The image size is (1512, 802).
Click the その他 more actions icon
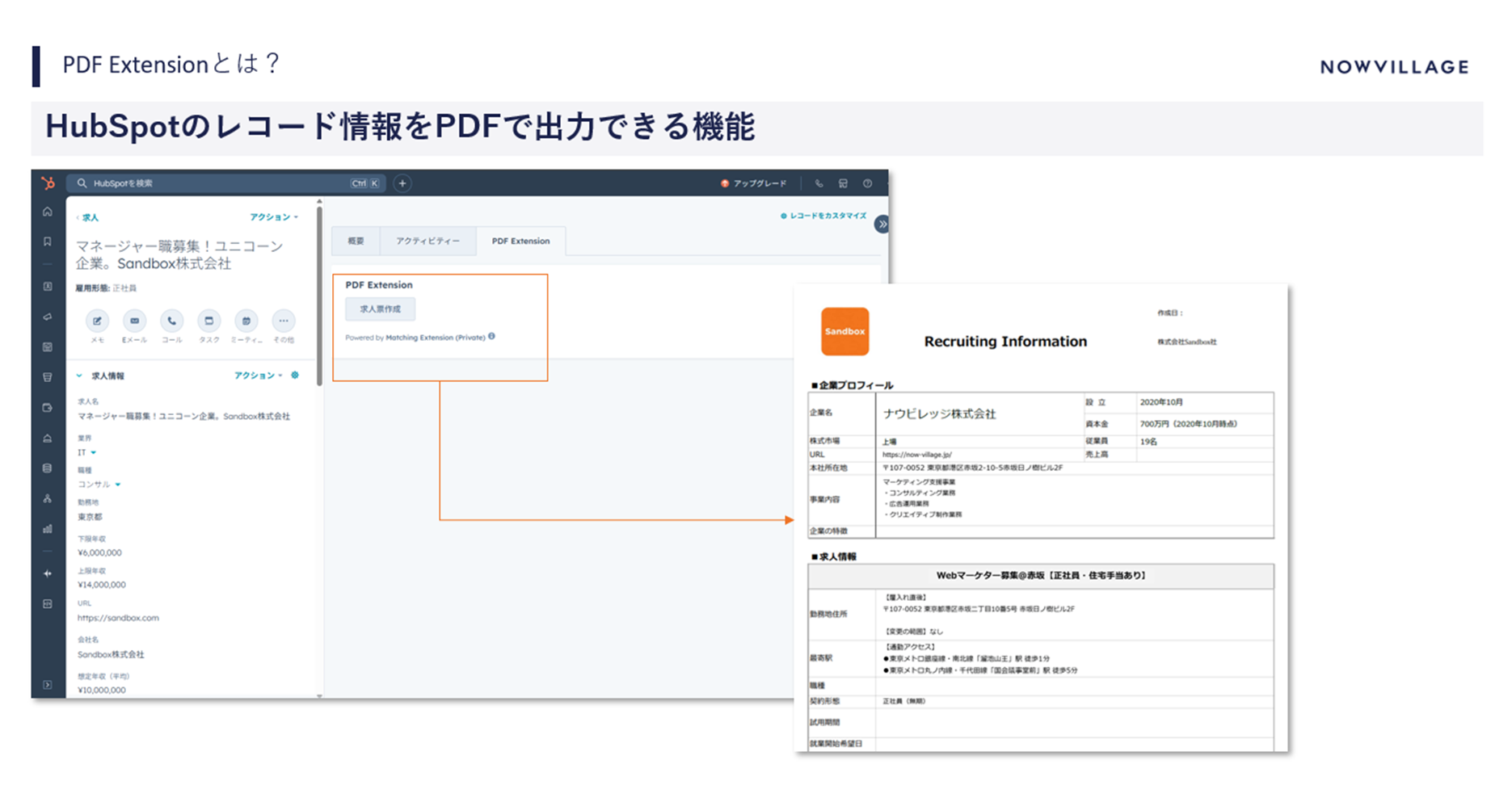click(284, 321)
